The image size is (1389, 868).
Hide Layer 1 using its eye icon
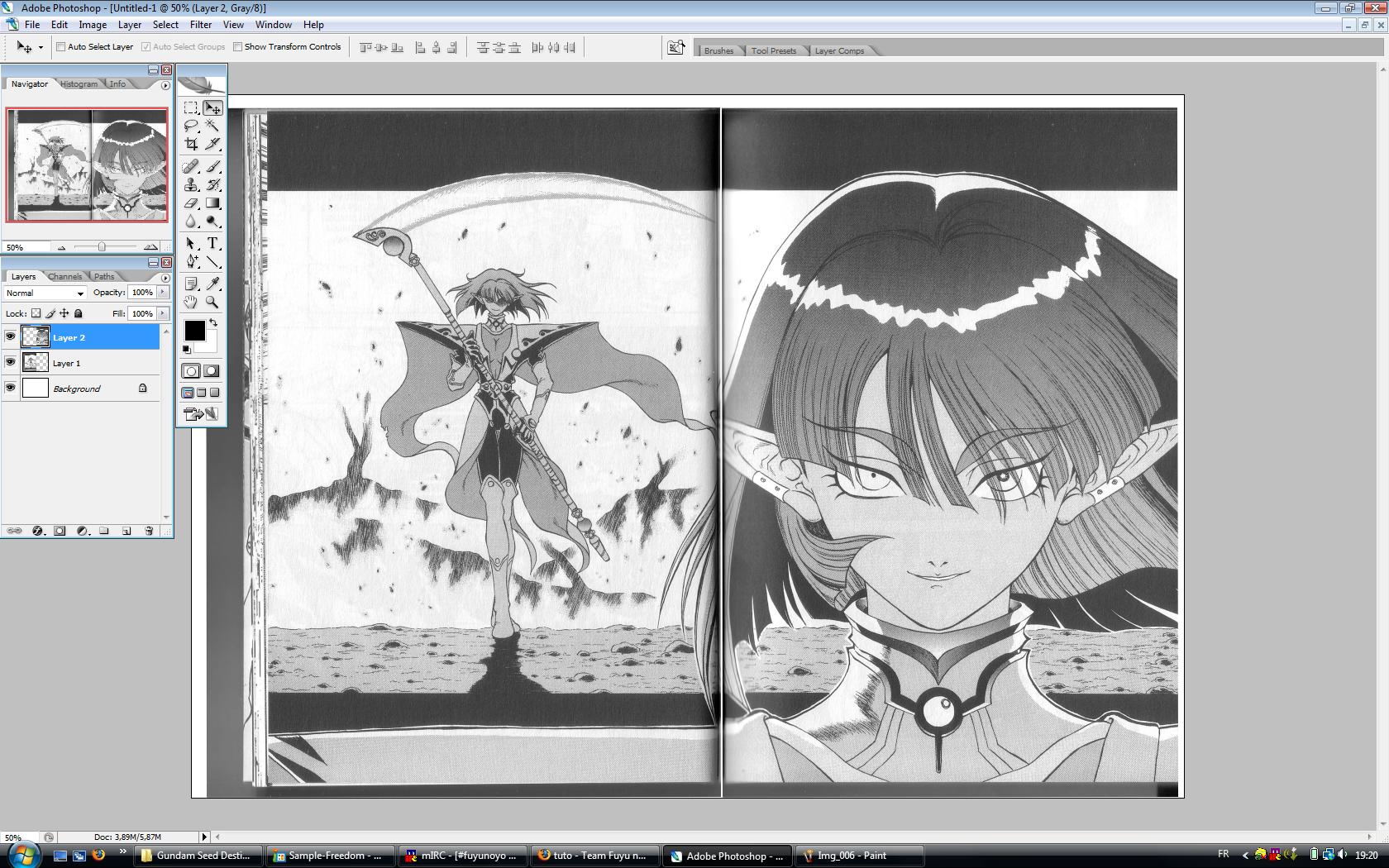(x=10, y=363)
